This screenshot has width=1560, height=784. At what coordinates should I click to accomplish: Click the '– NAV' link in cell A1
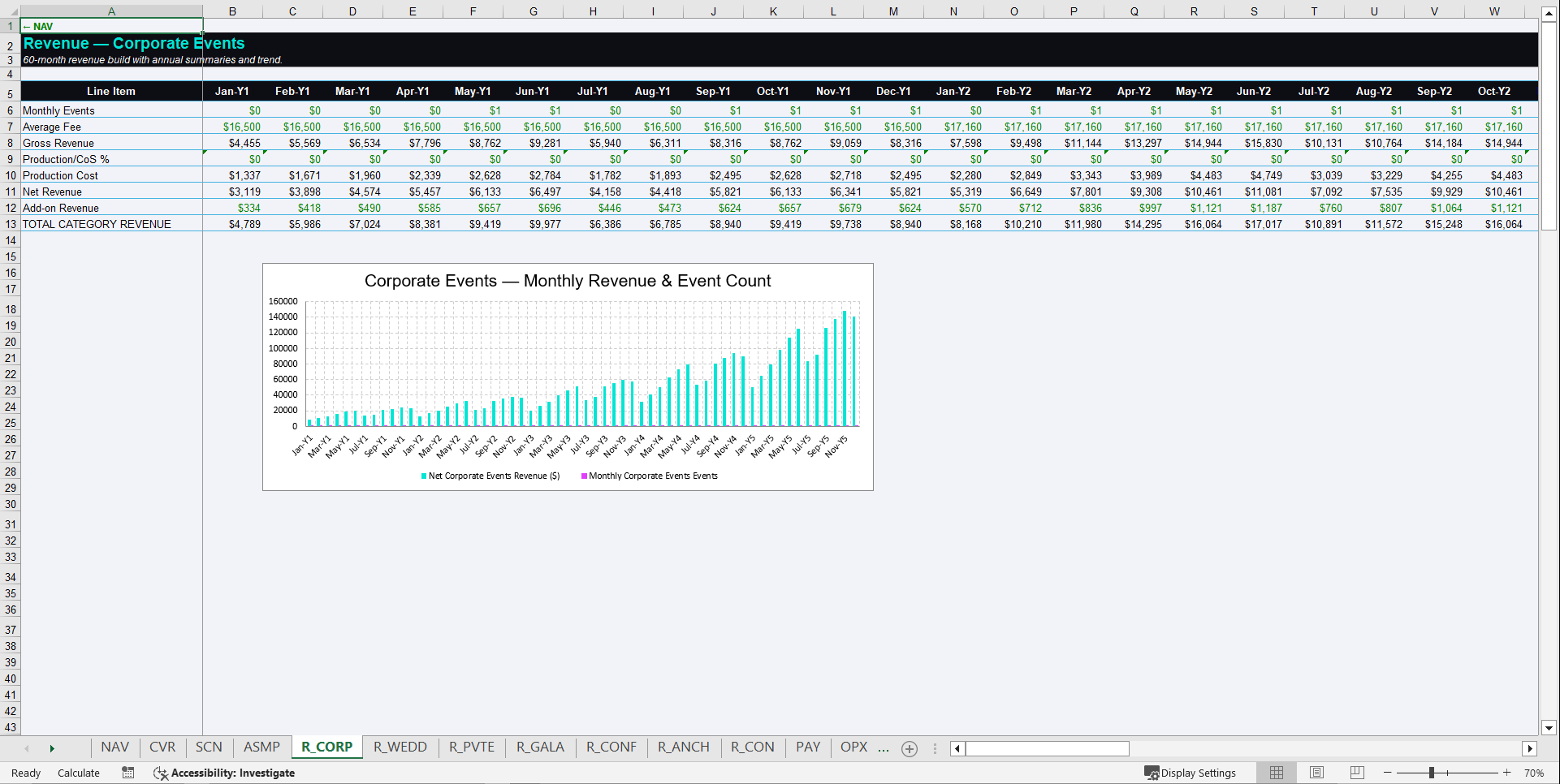(x=38, y=27)
